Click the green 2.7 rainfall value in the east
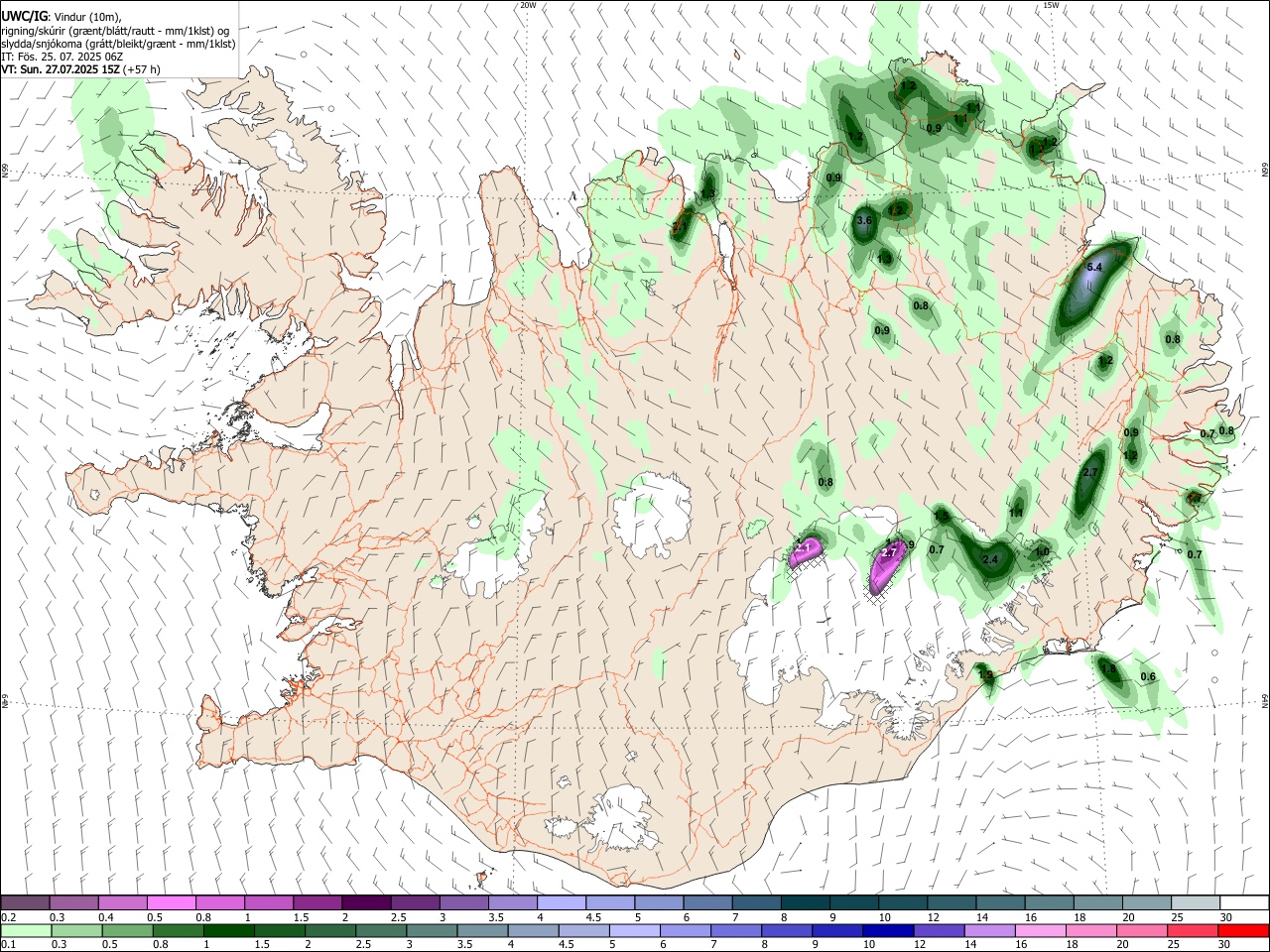The height and width of the screenshot is (952, 1270). click(x=1089, y=473)
